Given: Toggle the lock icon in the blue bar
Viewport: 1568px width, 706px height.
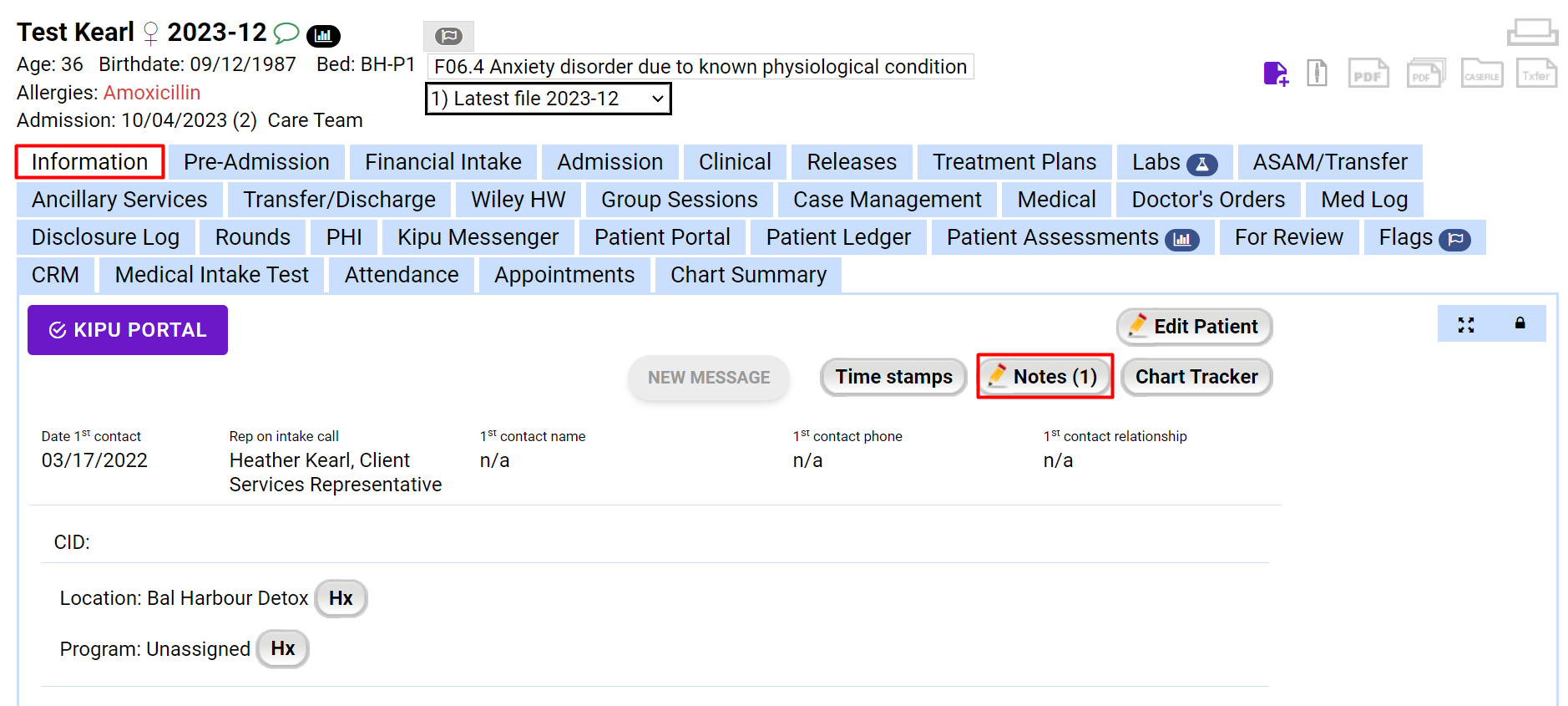Looking at the screenshot, I should pyautogui.click(x=1519, y=323).
